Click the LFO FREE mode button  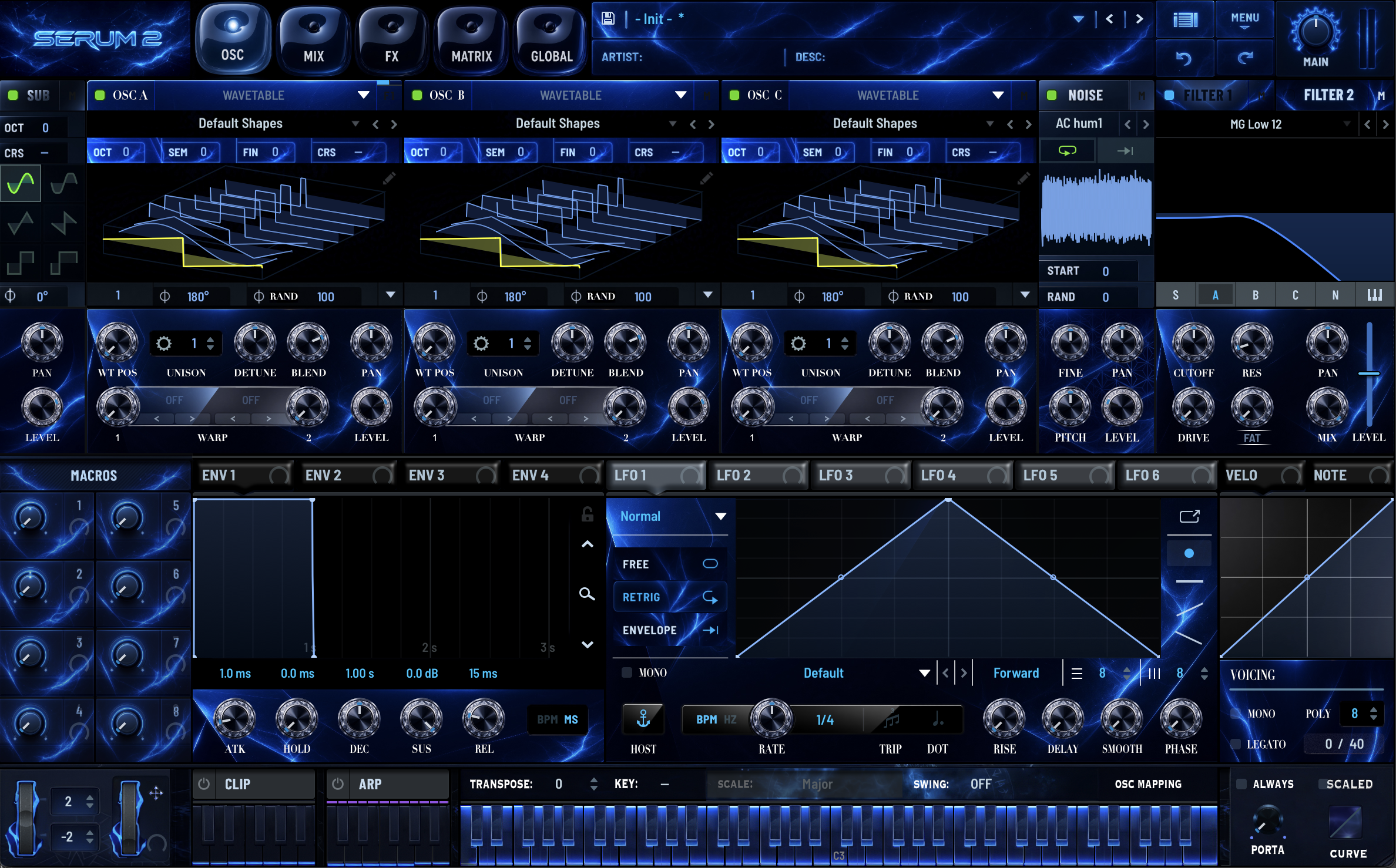coord(670,564)
